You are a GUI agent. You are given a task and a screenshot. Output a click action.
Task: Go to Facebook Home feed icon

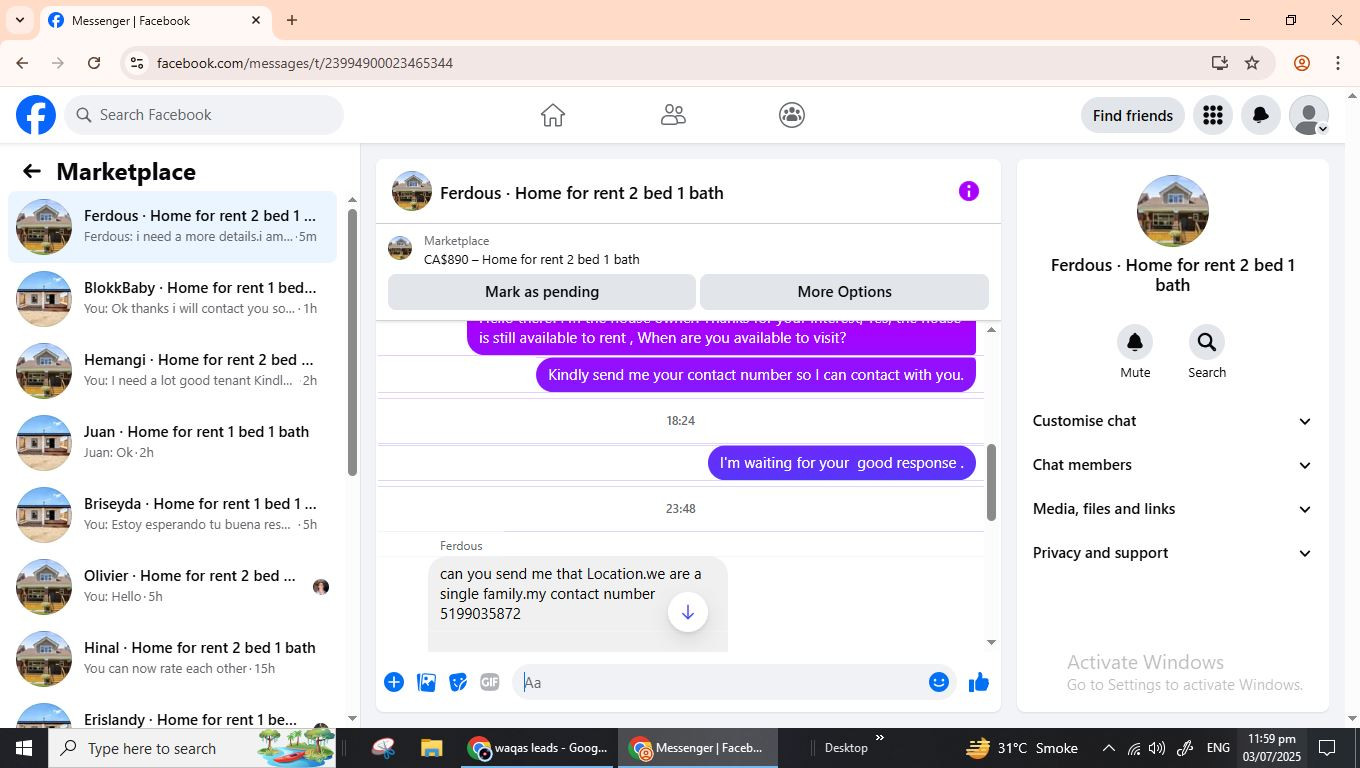click(553, 115)
